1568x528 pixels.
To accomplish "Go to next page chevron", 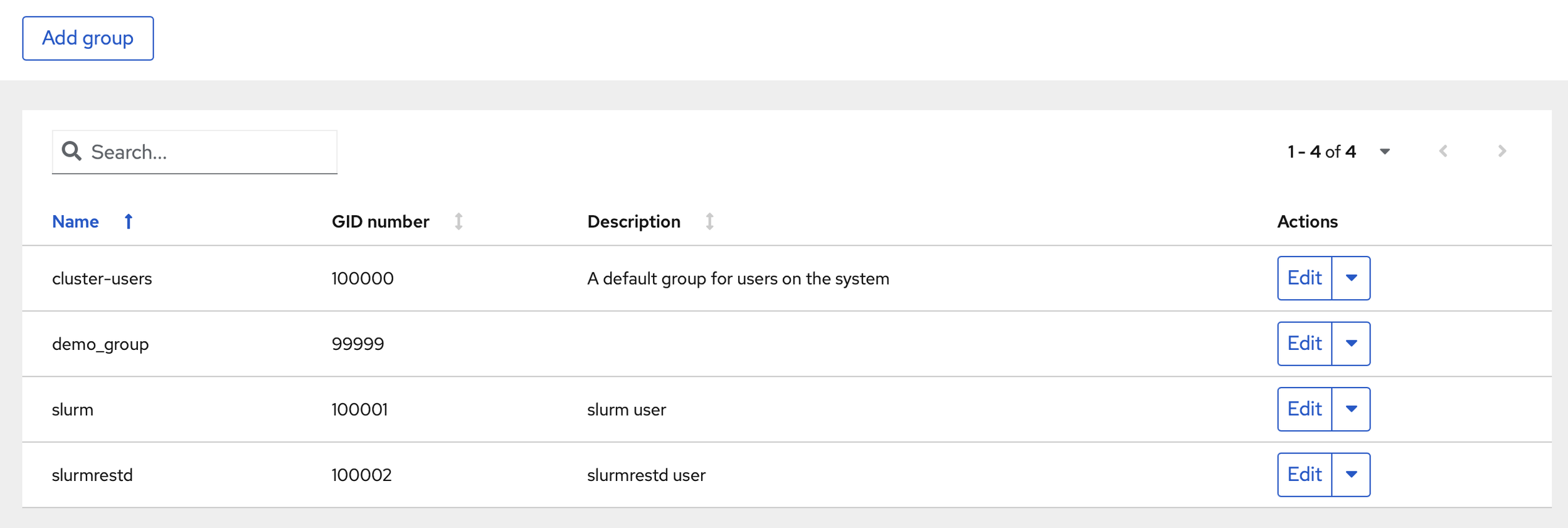I will coord(1502,151).
